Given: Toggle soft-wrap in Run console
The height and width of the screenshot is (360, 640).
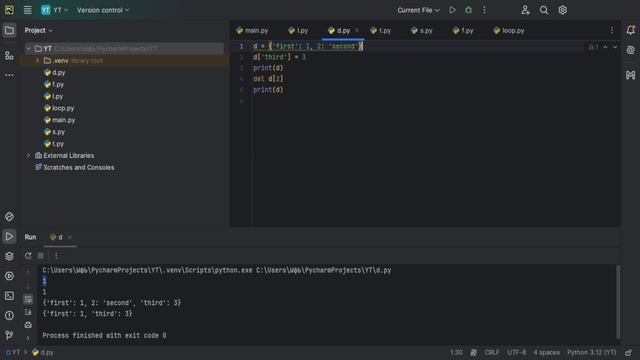Looking at the screenshot, I should coord(28,299).
